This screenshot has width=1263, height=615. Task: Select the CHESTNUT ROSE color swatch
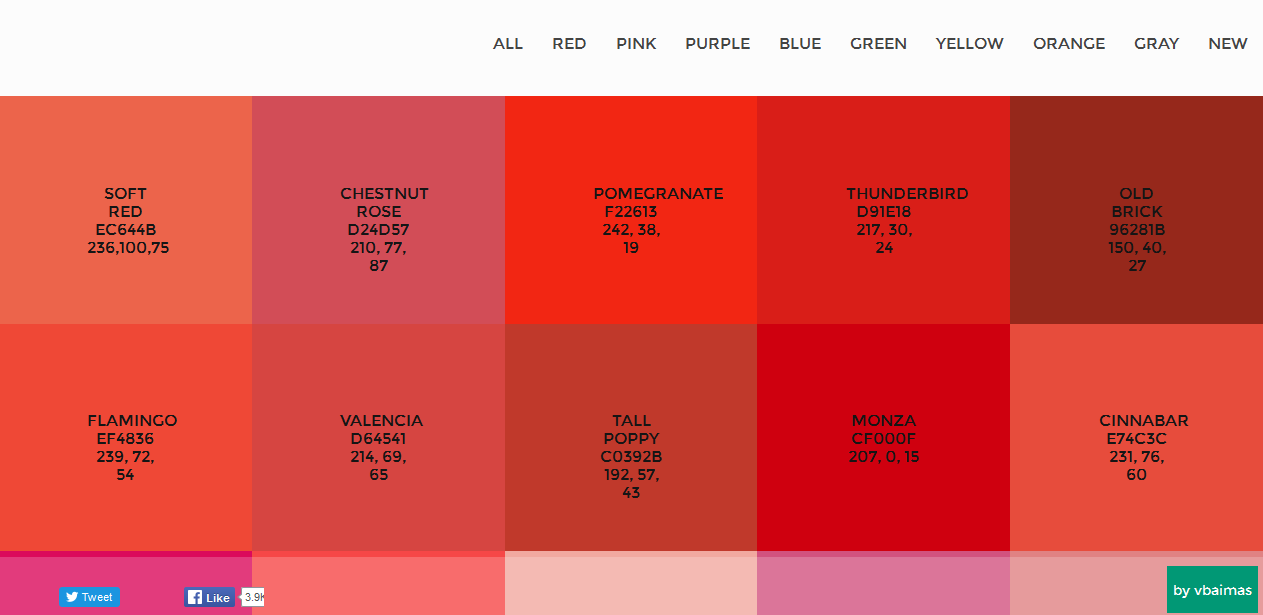coord(378,210)
